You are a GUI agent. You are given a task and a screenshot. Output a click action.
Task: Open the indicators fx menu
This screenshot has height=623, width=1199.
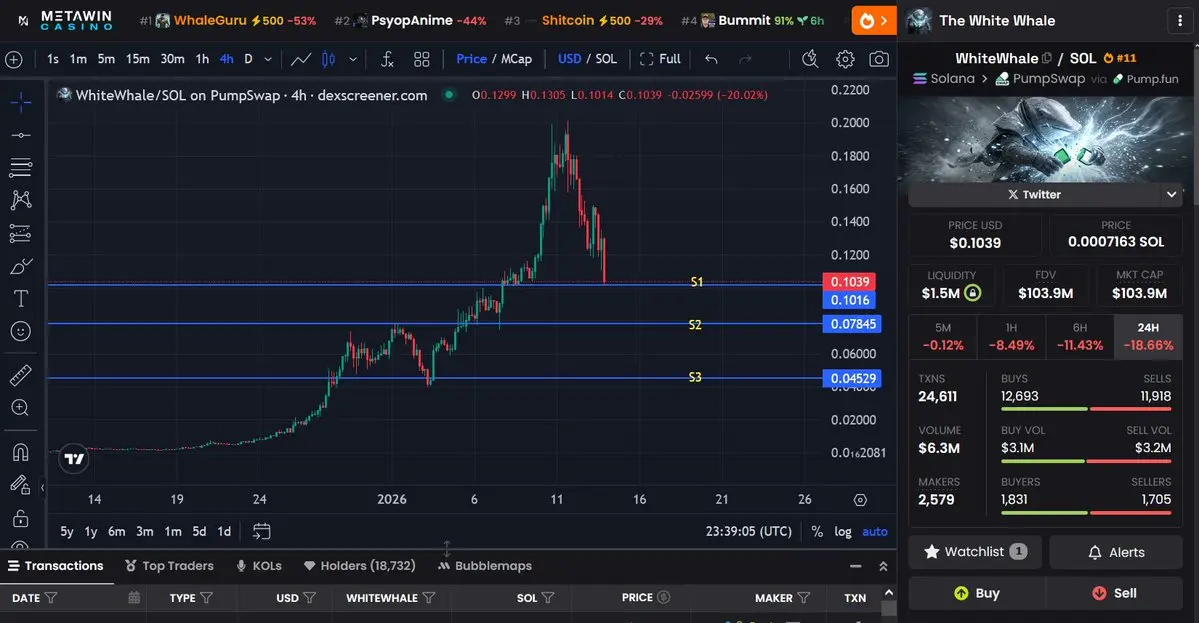click(387, 59)
